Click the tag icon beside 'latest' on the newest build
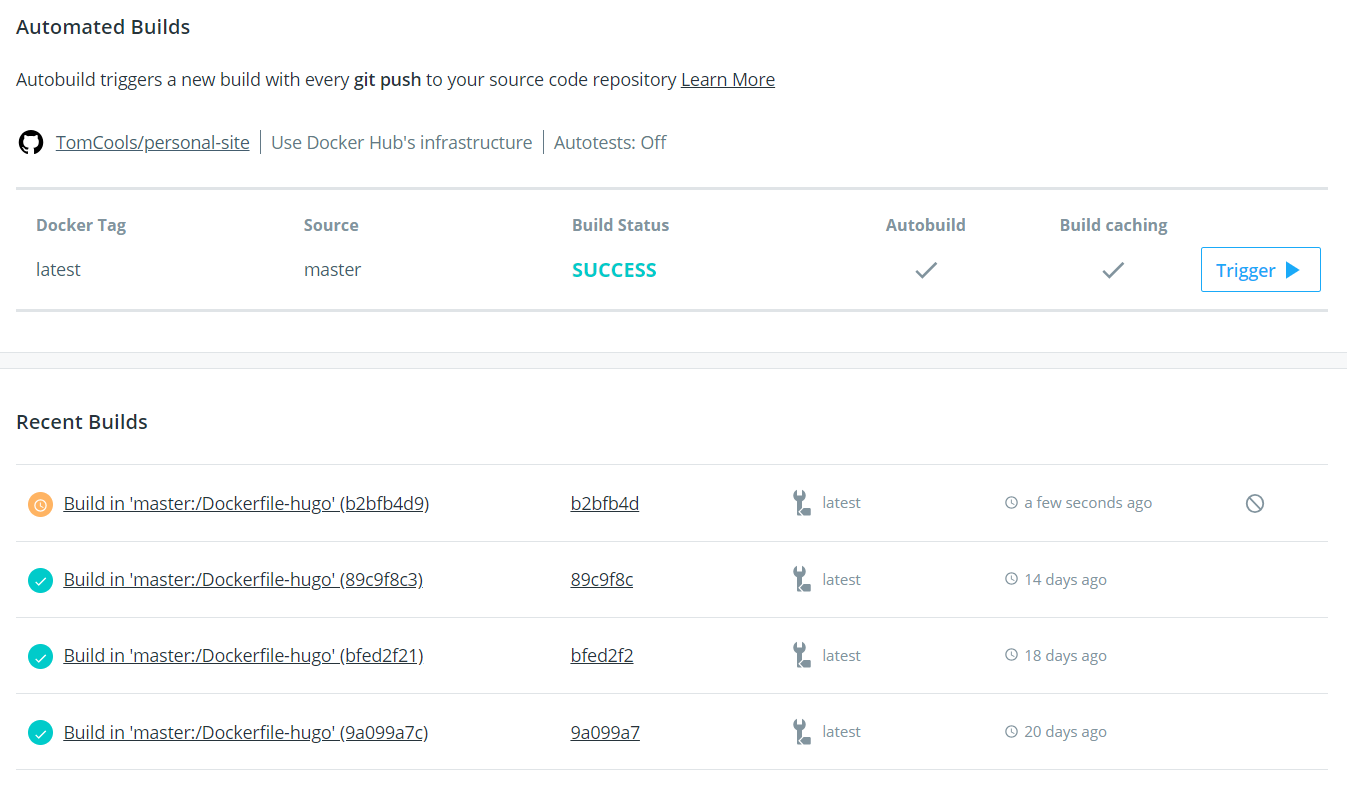 click(800, 503)
